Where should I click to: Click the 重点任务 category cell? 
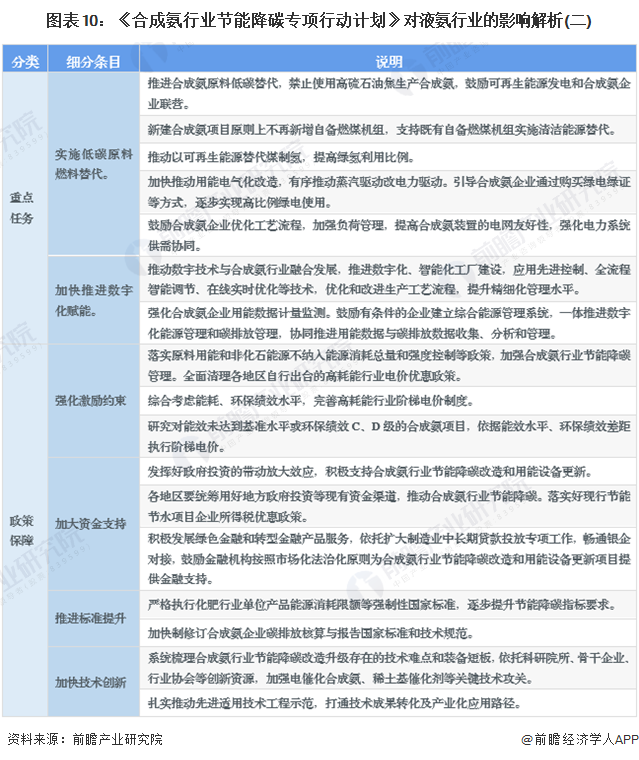click(x=25, y=208)
